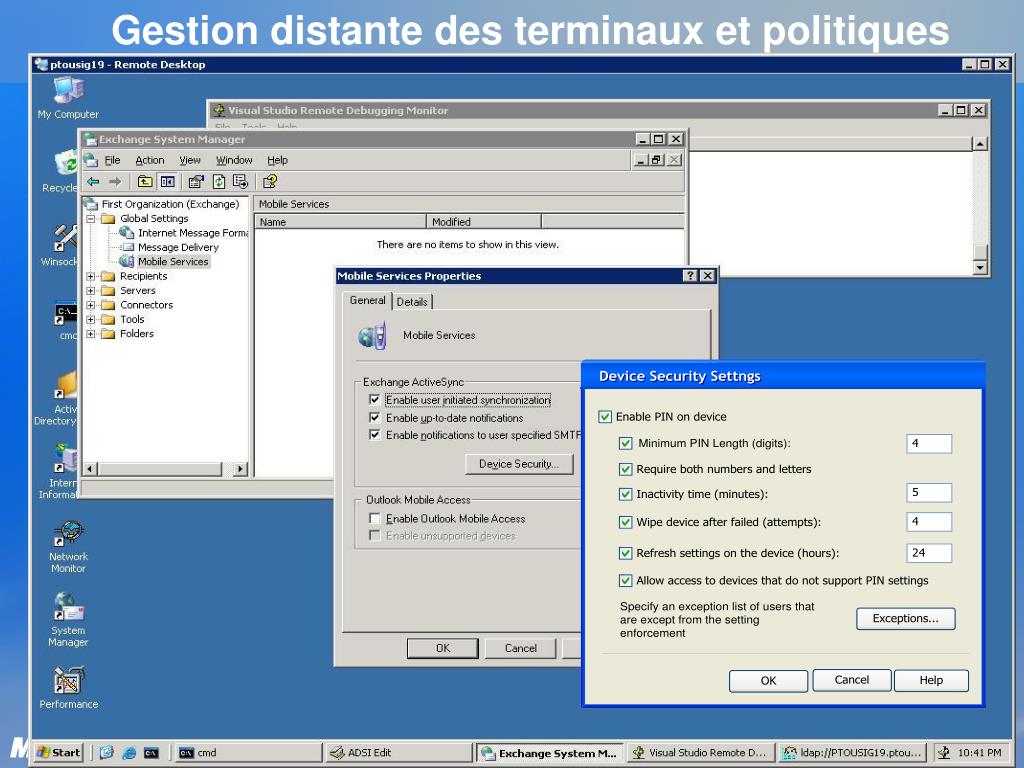This screenshot has width=1024, height=768.
Task: Click OK in Mobile Services Properties
Action: point(443,648)
